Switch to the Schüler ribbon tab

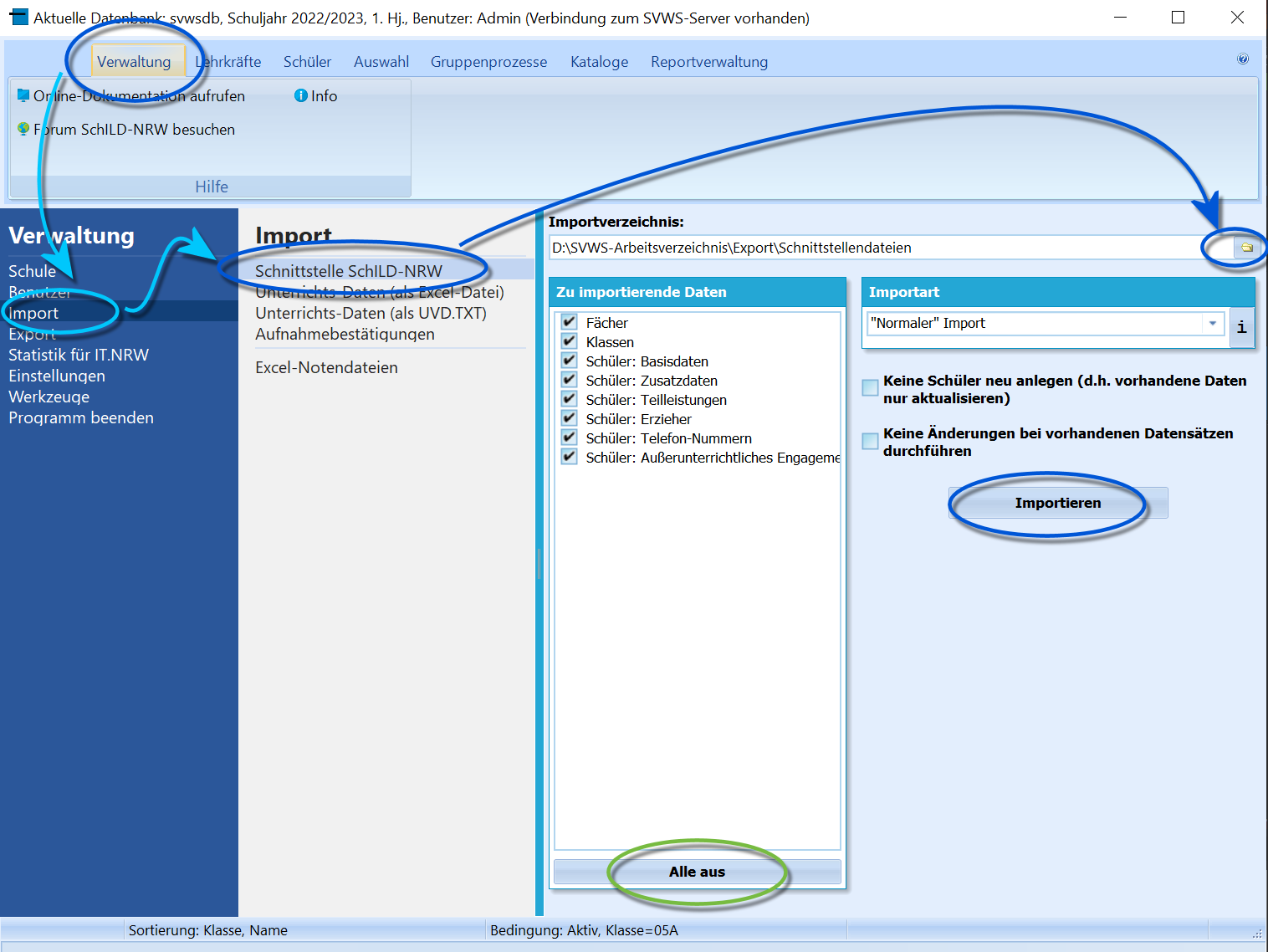pos(307,62)
